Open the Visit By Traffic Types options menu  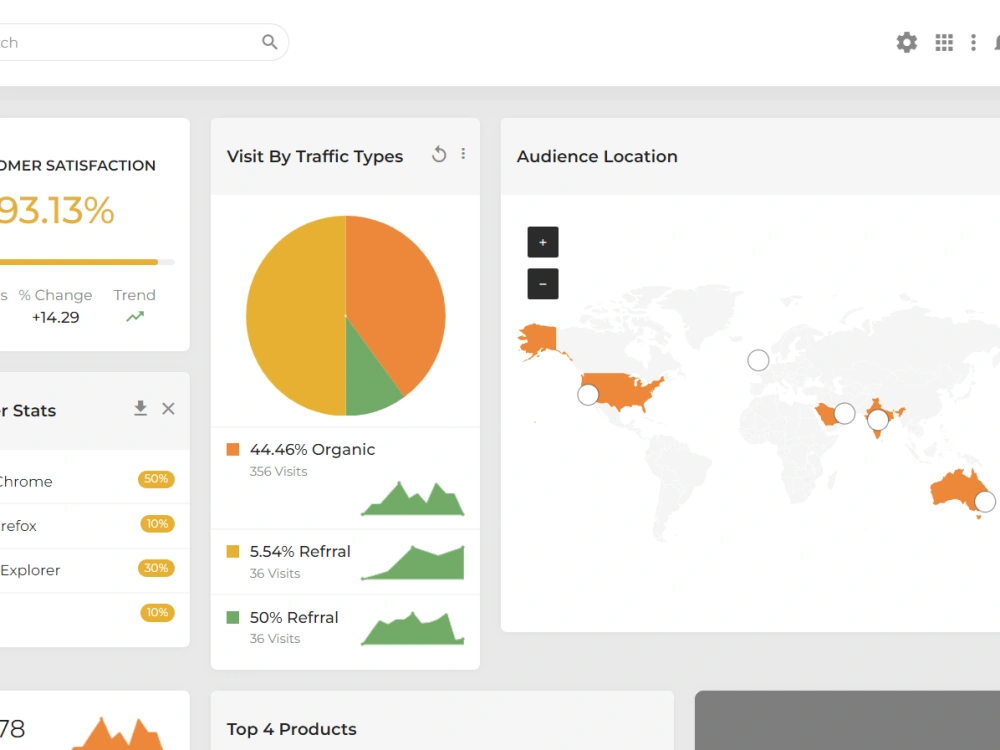click(463, 153)
